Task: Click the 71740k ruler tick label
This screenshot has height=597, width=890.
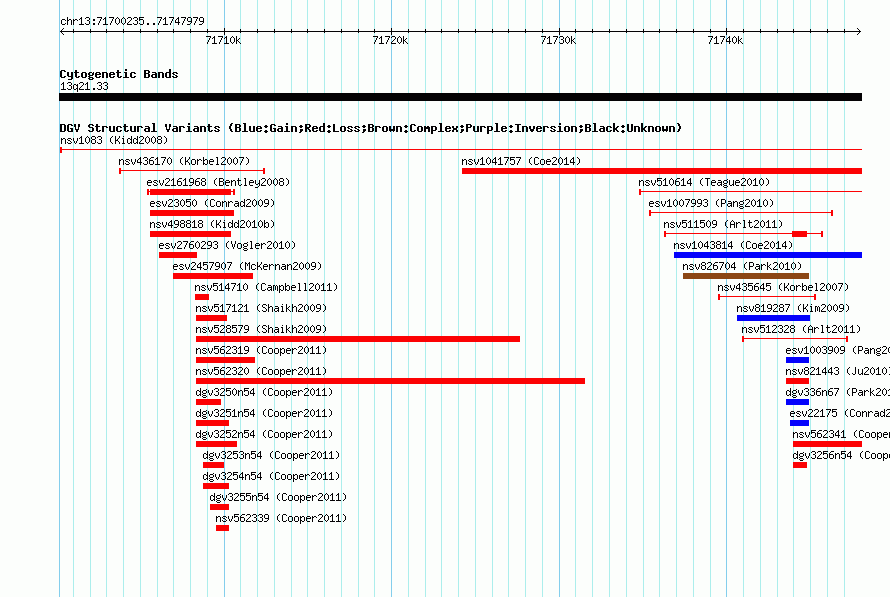Action: (725, 40)
